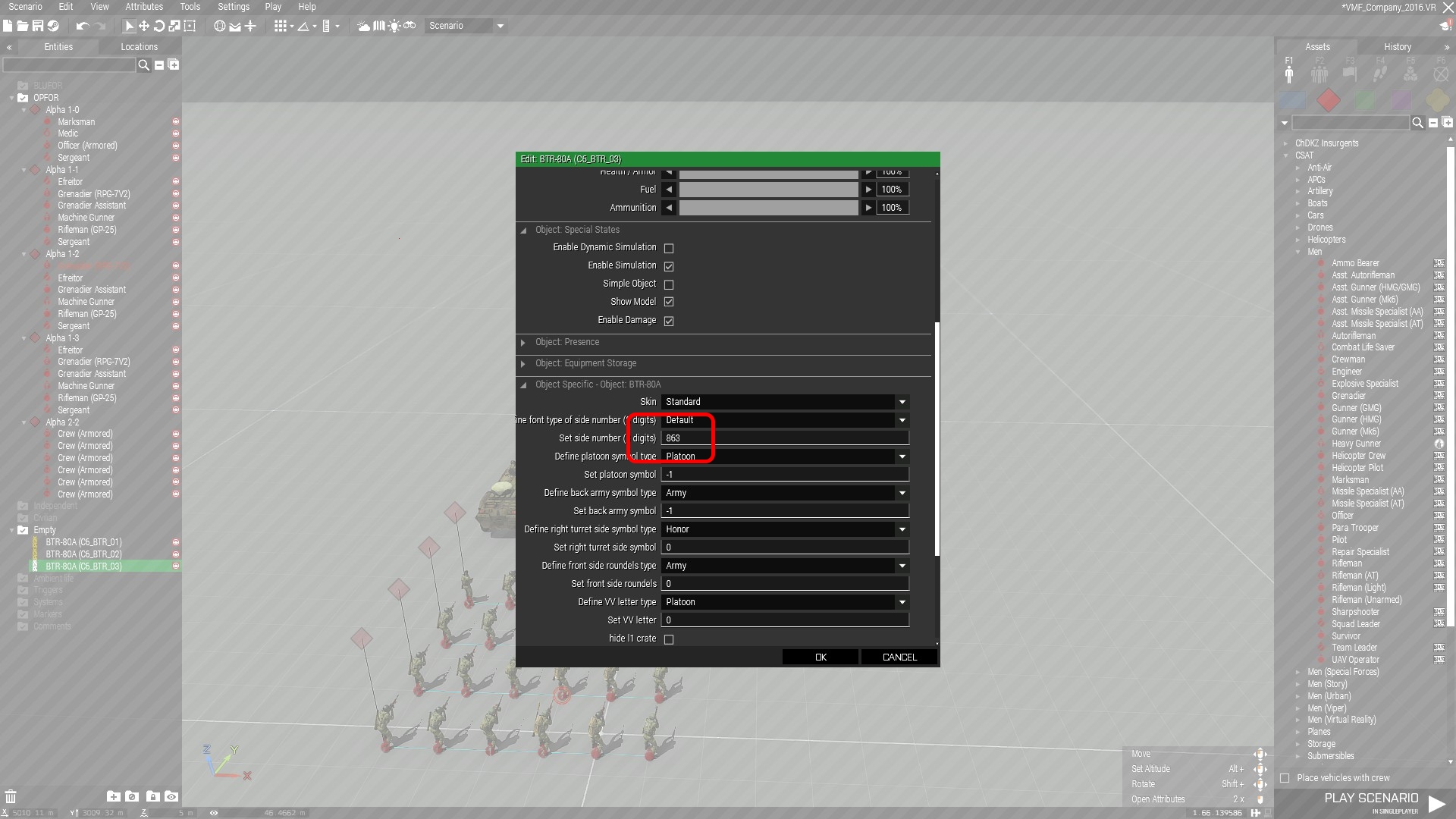Click the Fuel level slider bar
The height and width of the screenshot is (819, 1456).
[768, 190]
